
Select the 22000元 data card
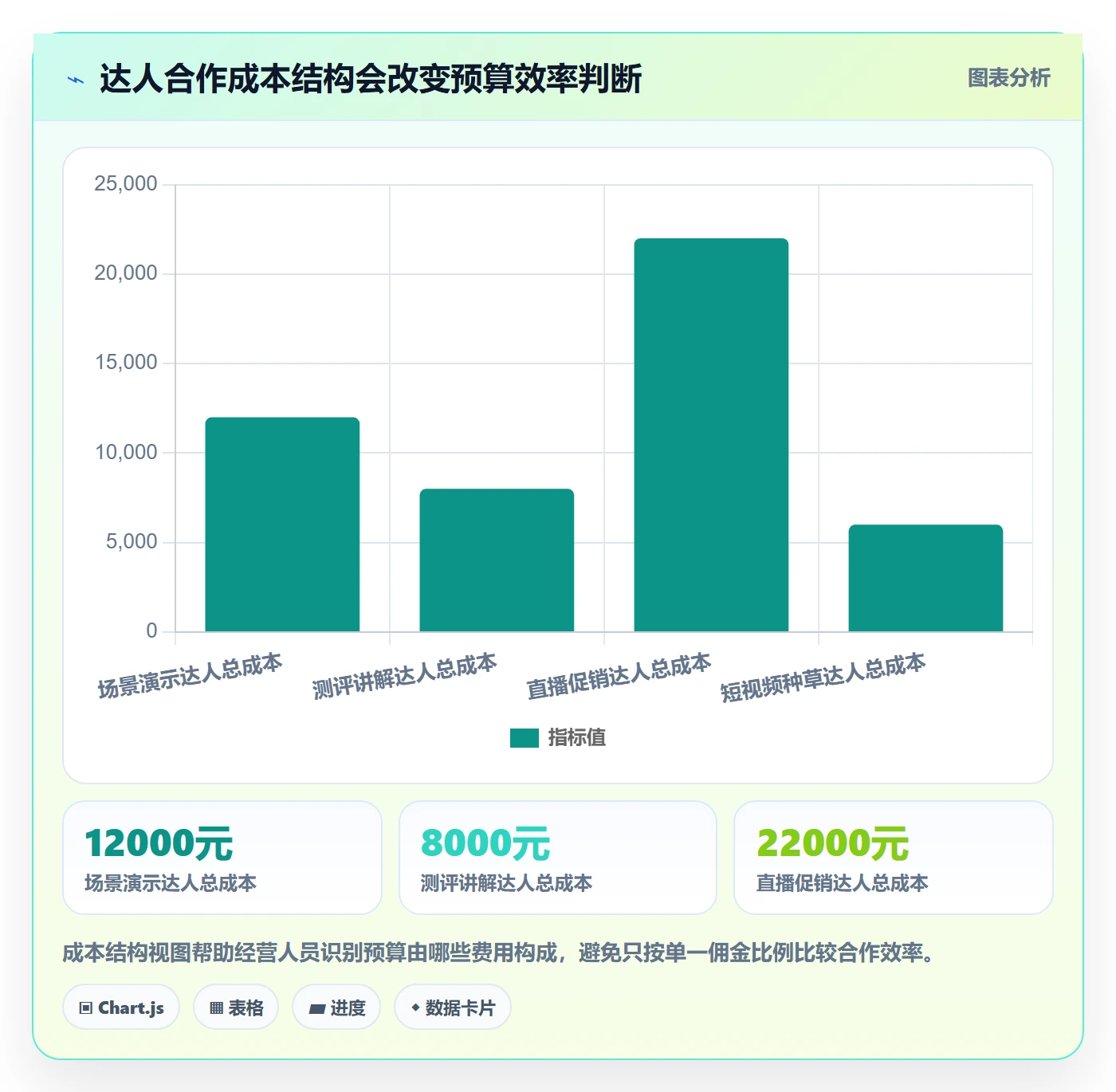click(894, 858)
